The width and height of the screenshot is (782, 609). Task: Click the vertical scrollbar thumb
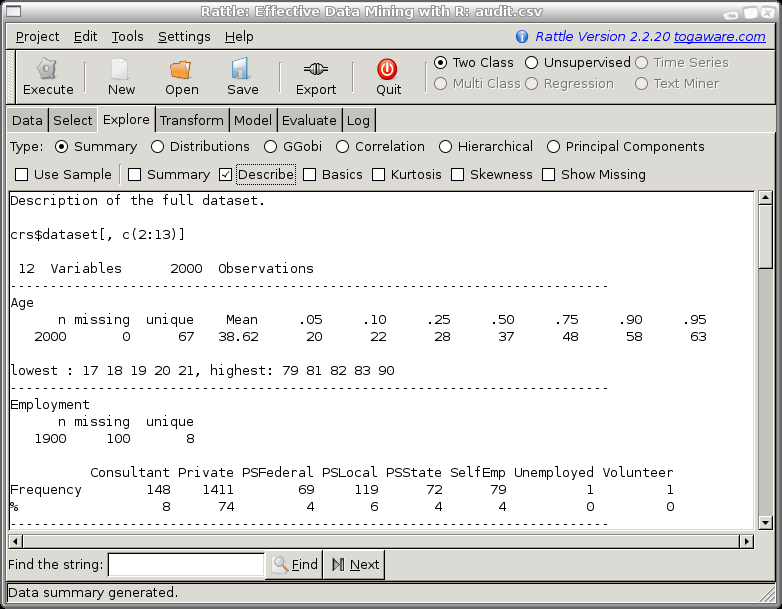click(x=766, y=236)
